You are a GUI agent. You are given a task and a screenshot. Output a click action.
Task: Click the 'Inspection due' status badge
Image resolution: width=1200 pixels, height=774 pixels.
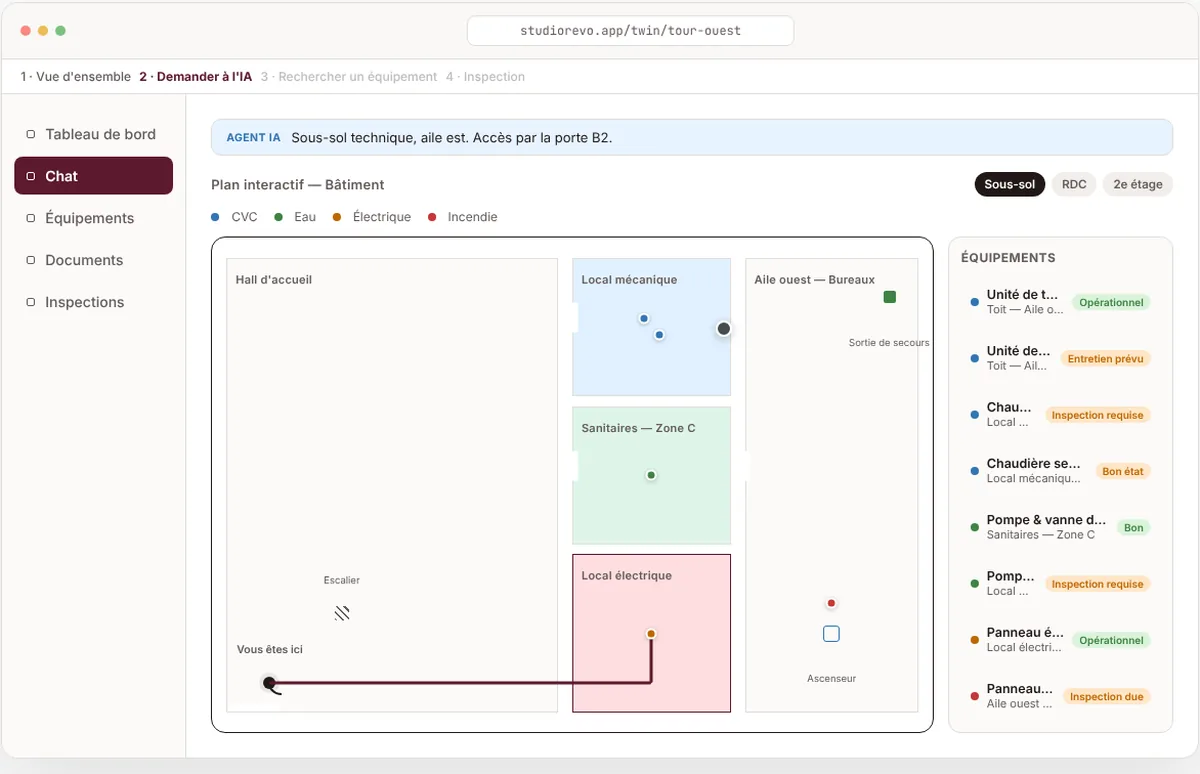click(1107, 697)
